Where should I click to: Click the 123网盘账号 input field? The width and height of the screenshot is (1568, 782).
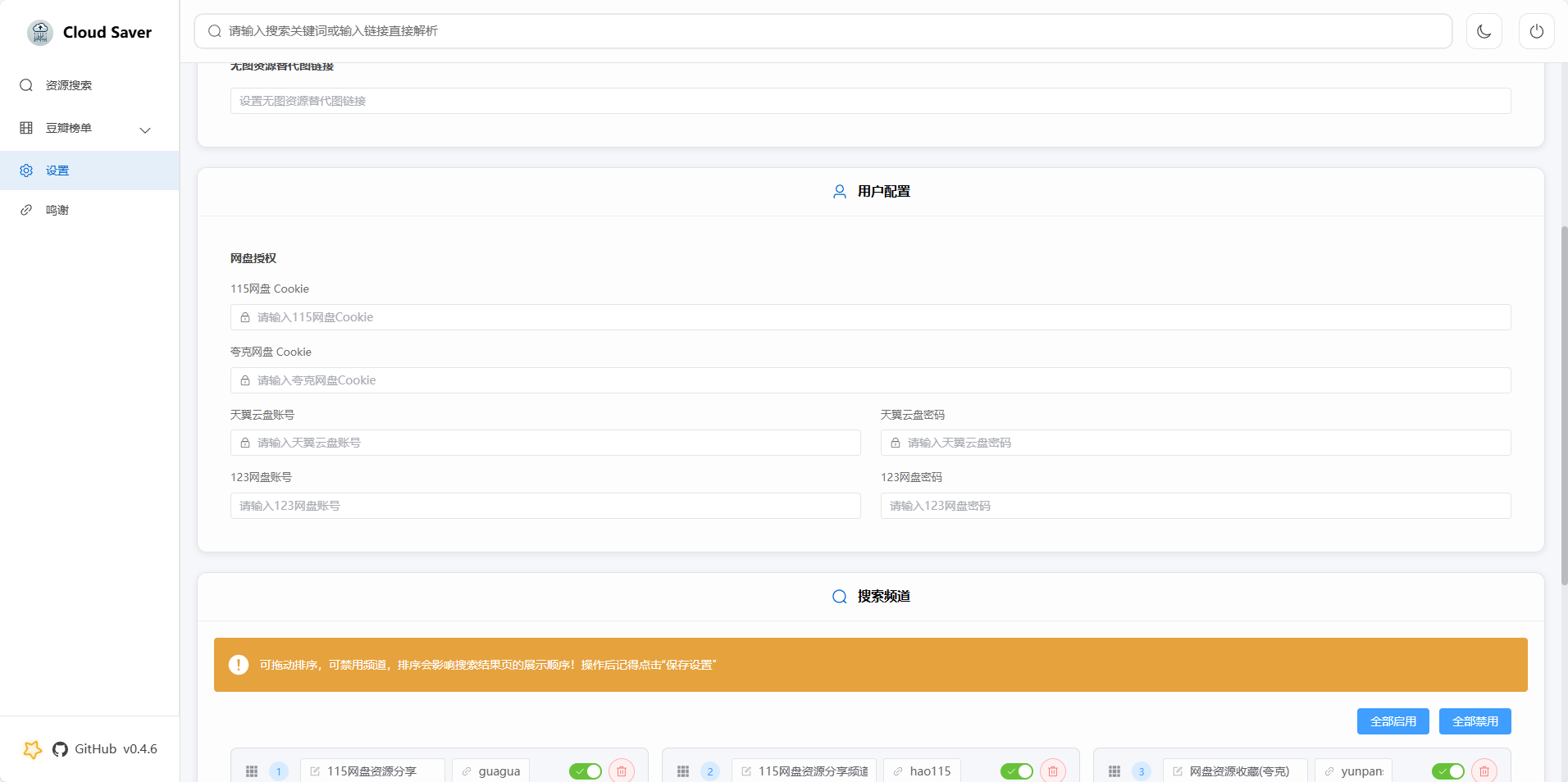click(x=545, y=506)
